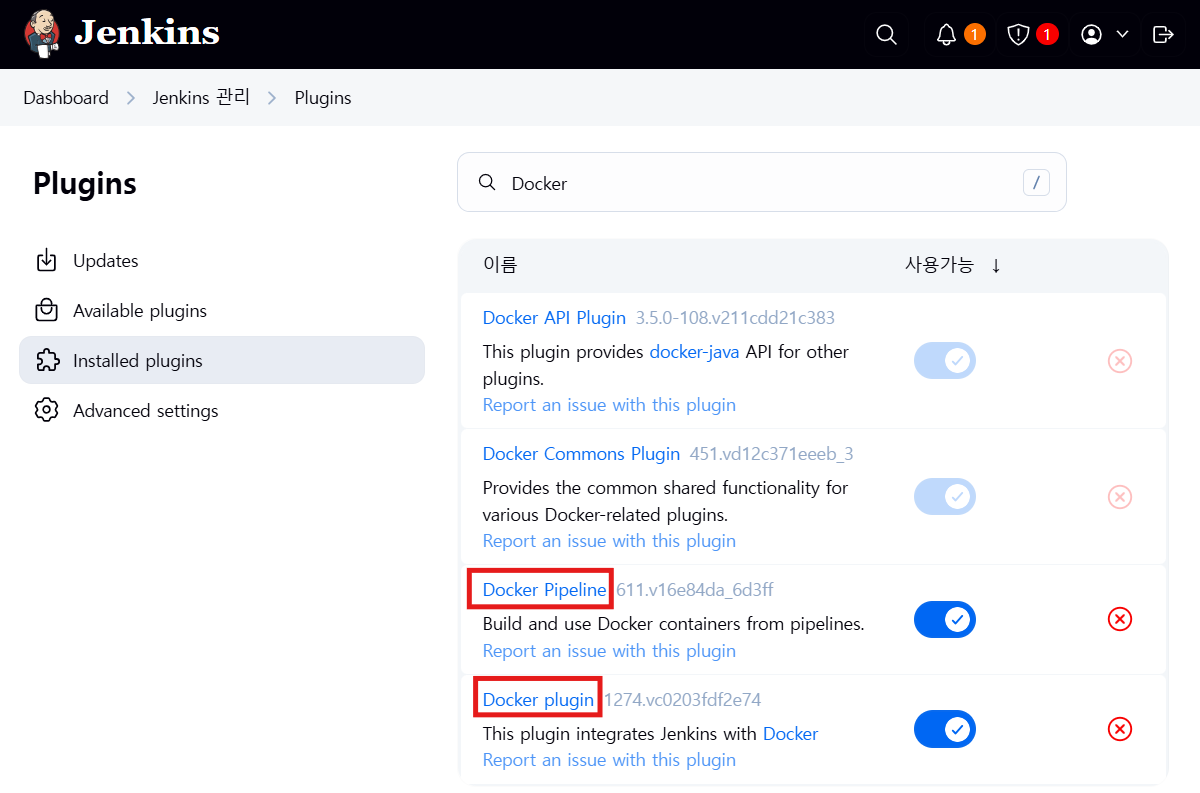Click the Advanced settings gear icon
This screenshot has width=1200, height=793.
pos(46,411)
